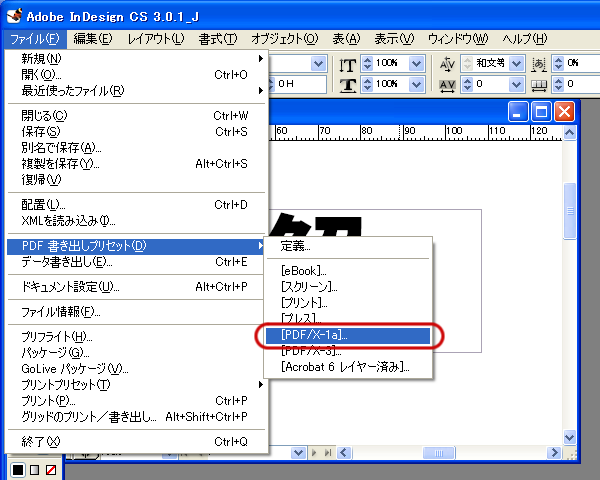Image resolution: width=600 pixels, height=480 pixels.
Task: Select データ書き出し(E)... entry
Action: click(136, 262)
